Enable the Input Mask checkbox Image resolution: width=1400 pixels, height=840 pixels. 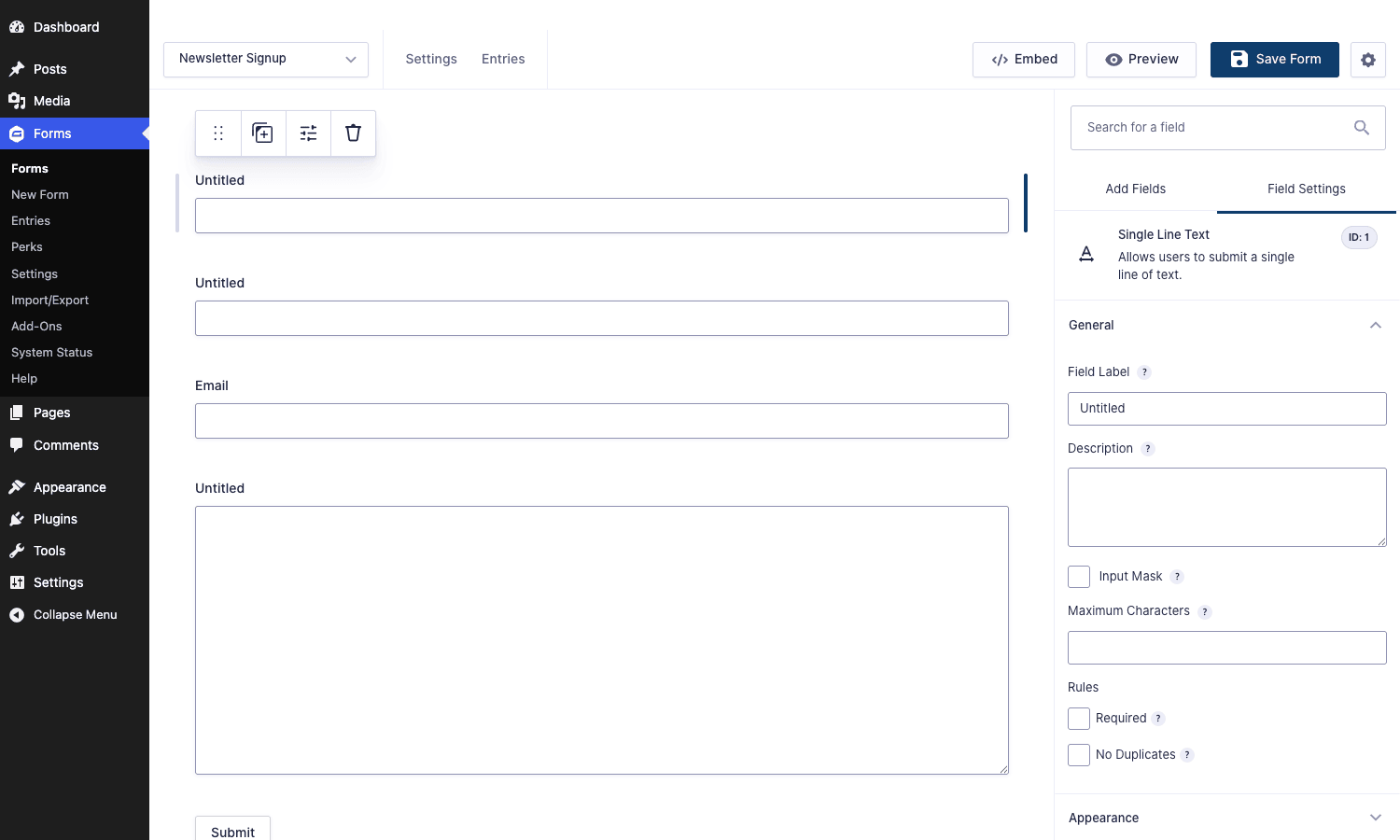(1079, 577)
